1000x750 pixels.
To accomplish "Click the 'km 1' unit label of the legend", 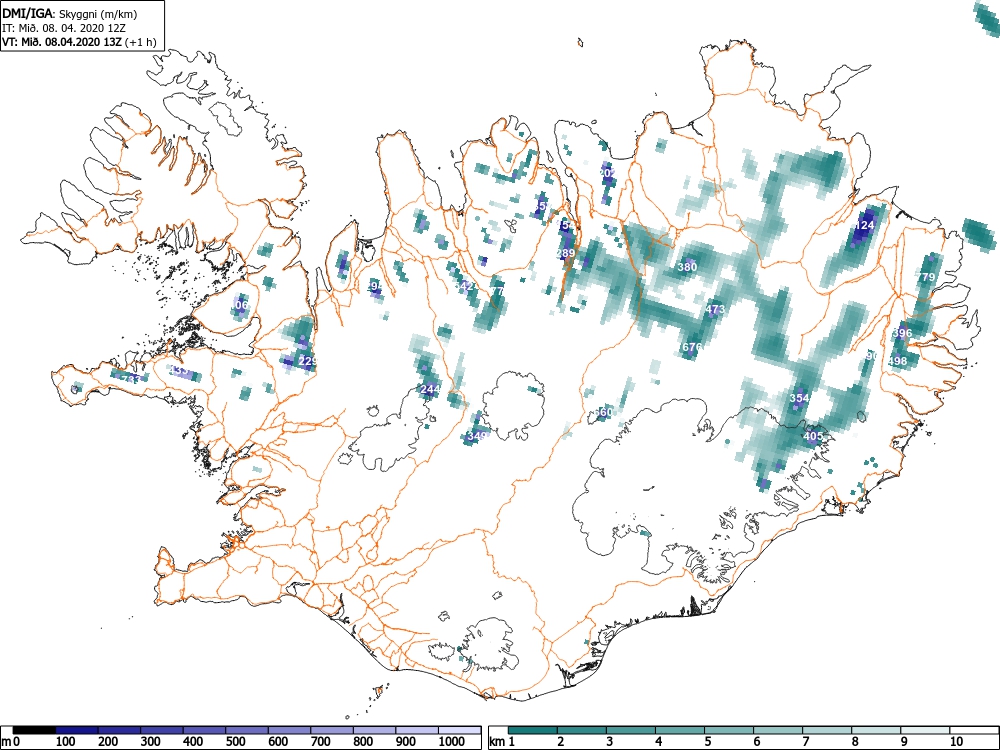I will pyautogui.click(x=503, y=742).
